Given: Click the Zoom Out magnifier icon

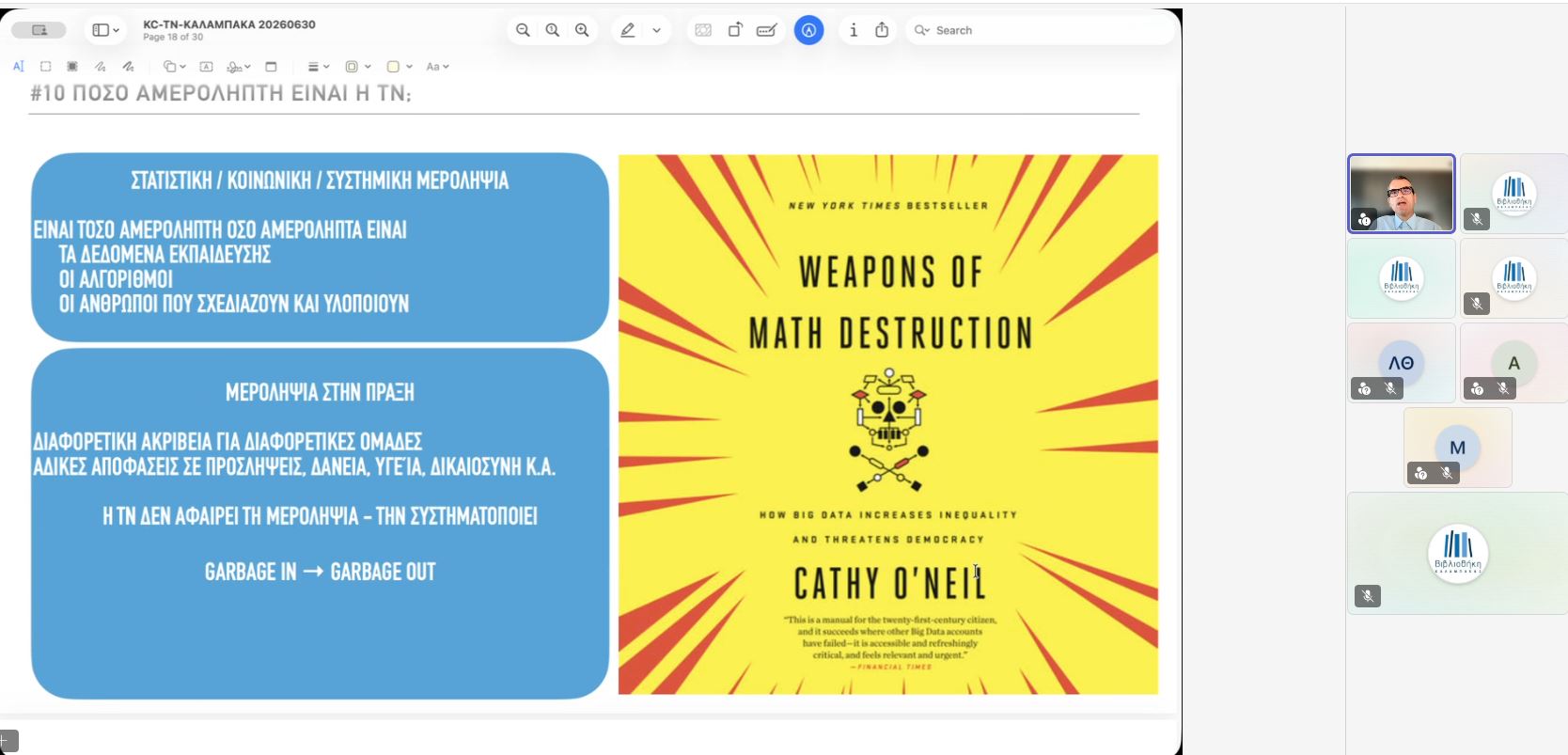Looking at the screenshot, I should coord(523,30).
